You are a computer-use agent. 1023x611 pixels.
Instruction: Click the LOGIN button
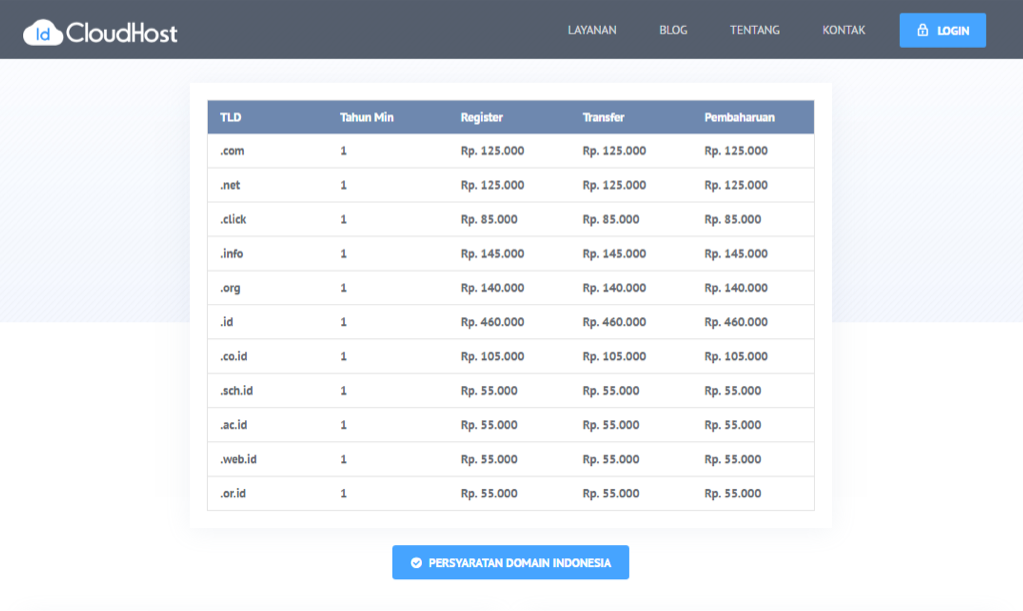941,30
